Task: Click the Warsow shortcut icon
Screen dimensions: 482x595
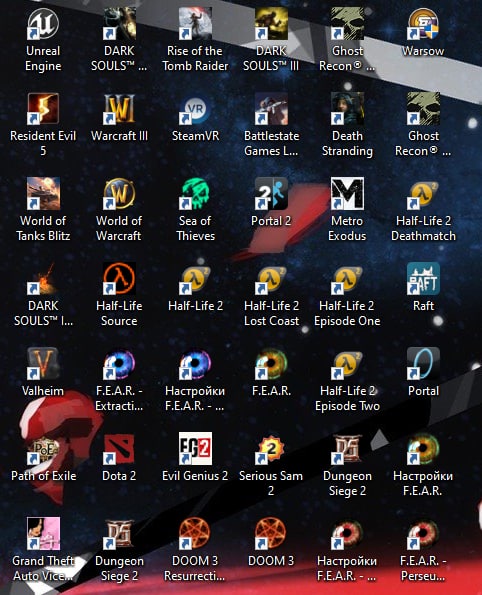Action: (423, 24)
